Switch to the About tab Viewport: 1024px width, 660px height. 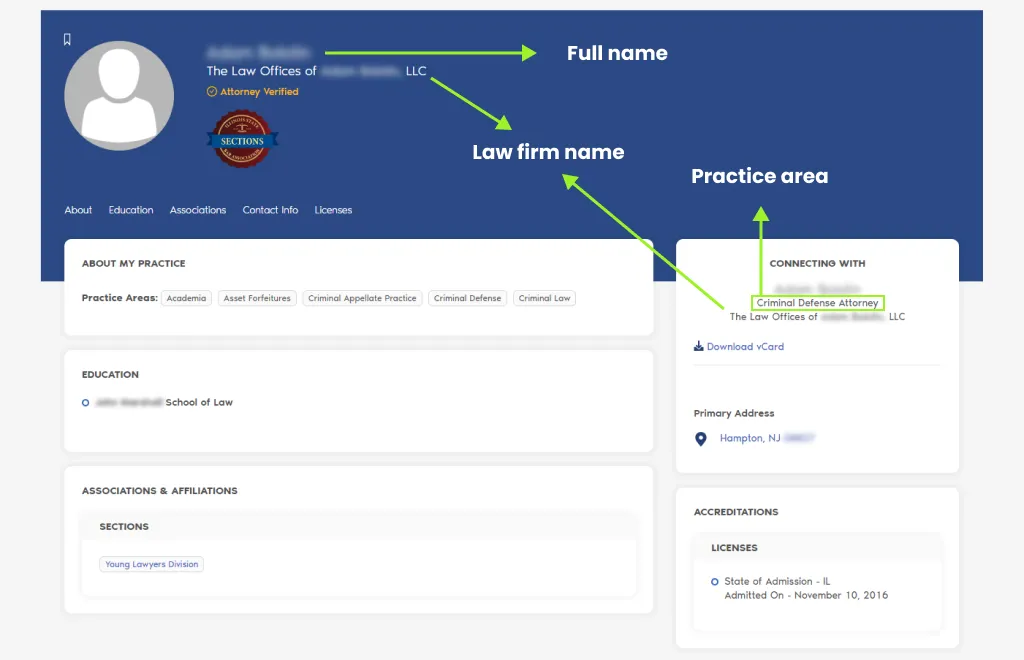77,210
